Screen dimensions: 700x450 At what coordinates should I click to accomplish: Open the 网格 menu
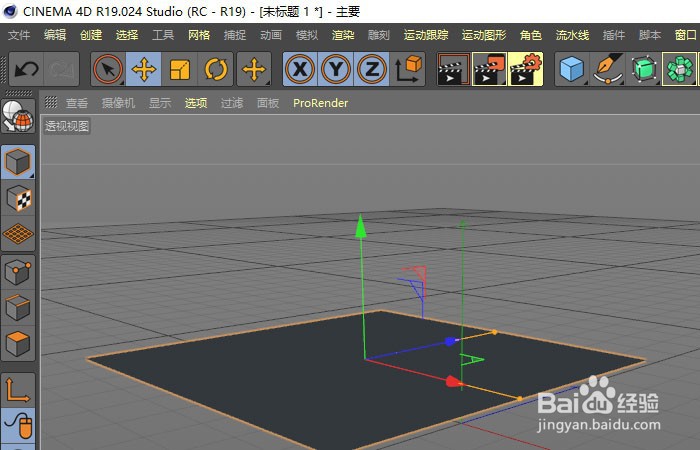pos(199,35)
